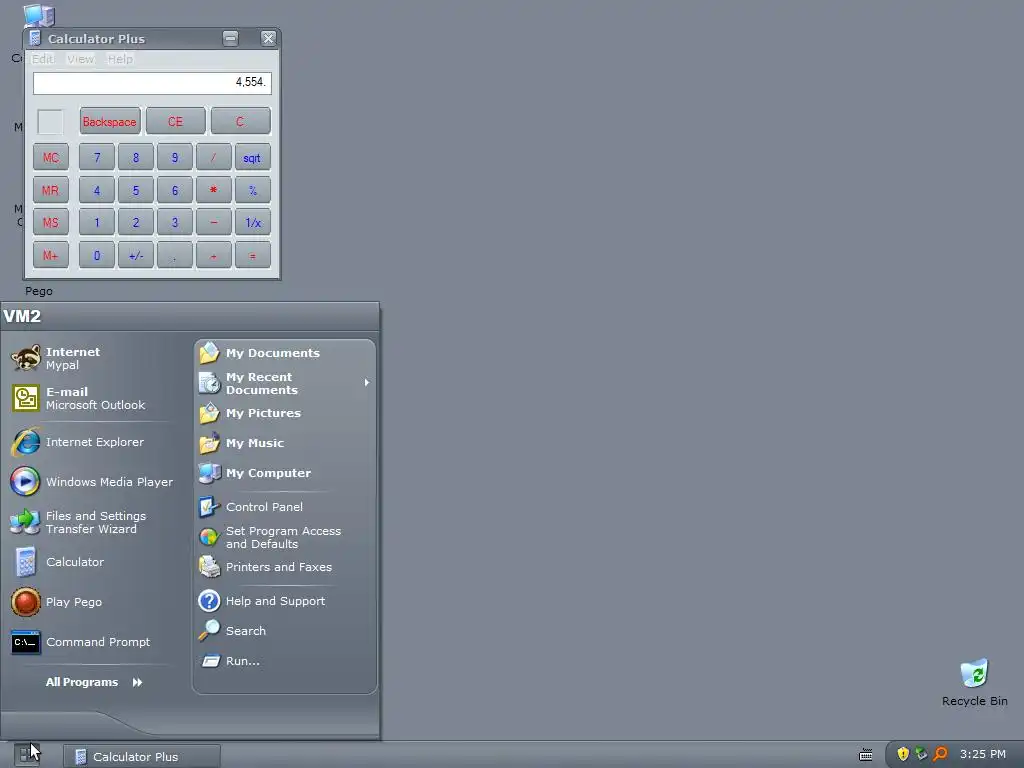Open My Documents folder

(x=259, y=353)
